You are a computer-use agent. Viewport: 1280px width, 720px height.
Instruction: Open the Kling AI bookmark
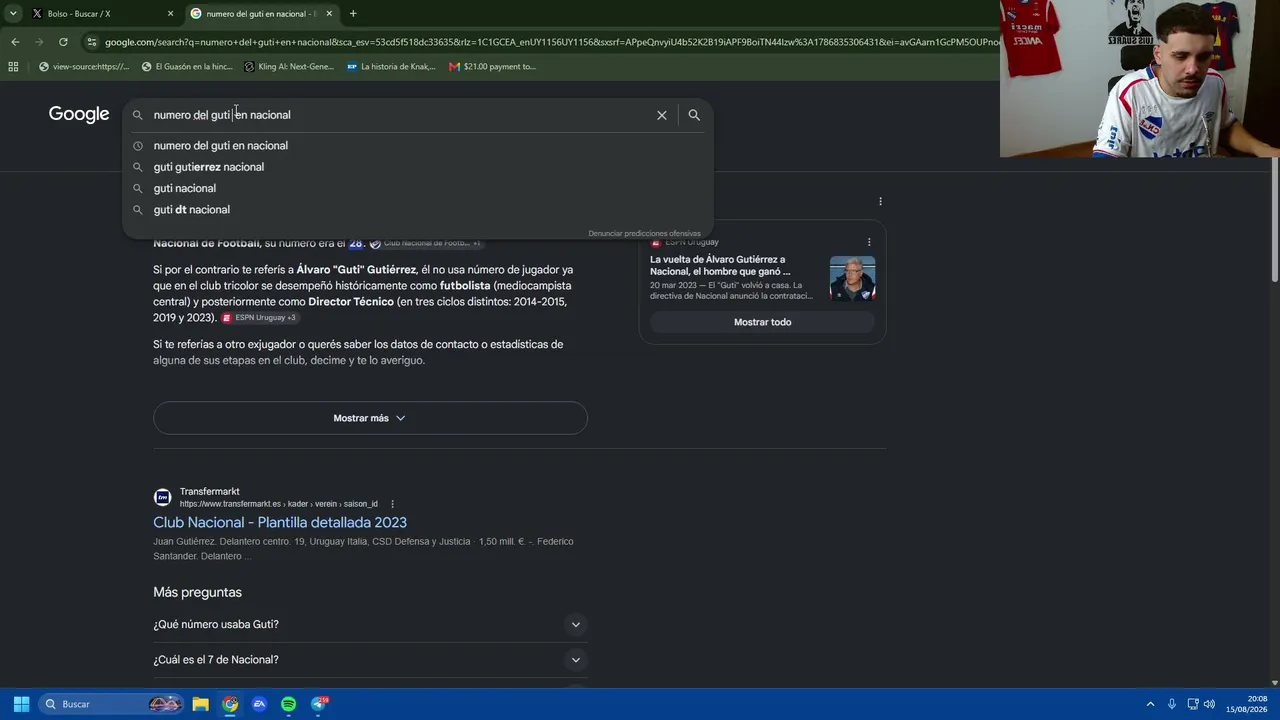289,67
